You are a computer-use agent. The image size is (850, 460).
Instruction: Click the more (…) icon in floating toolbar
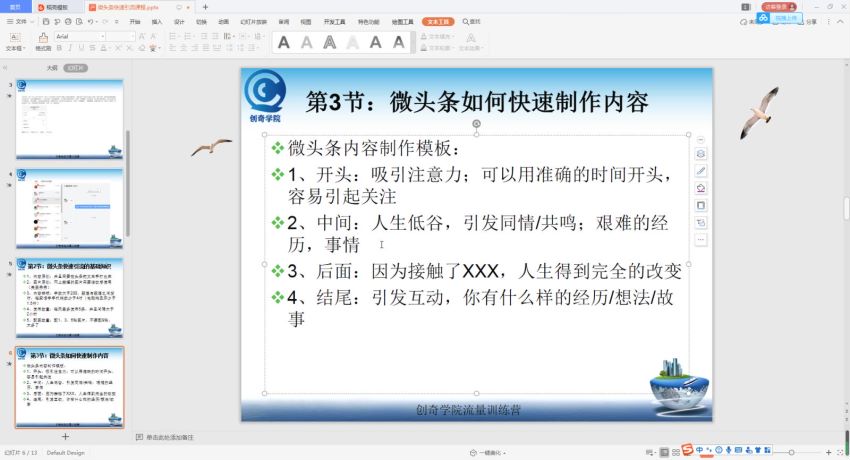pyautogui.click(x=700, y=239)
